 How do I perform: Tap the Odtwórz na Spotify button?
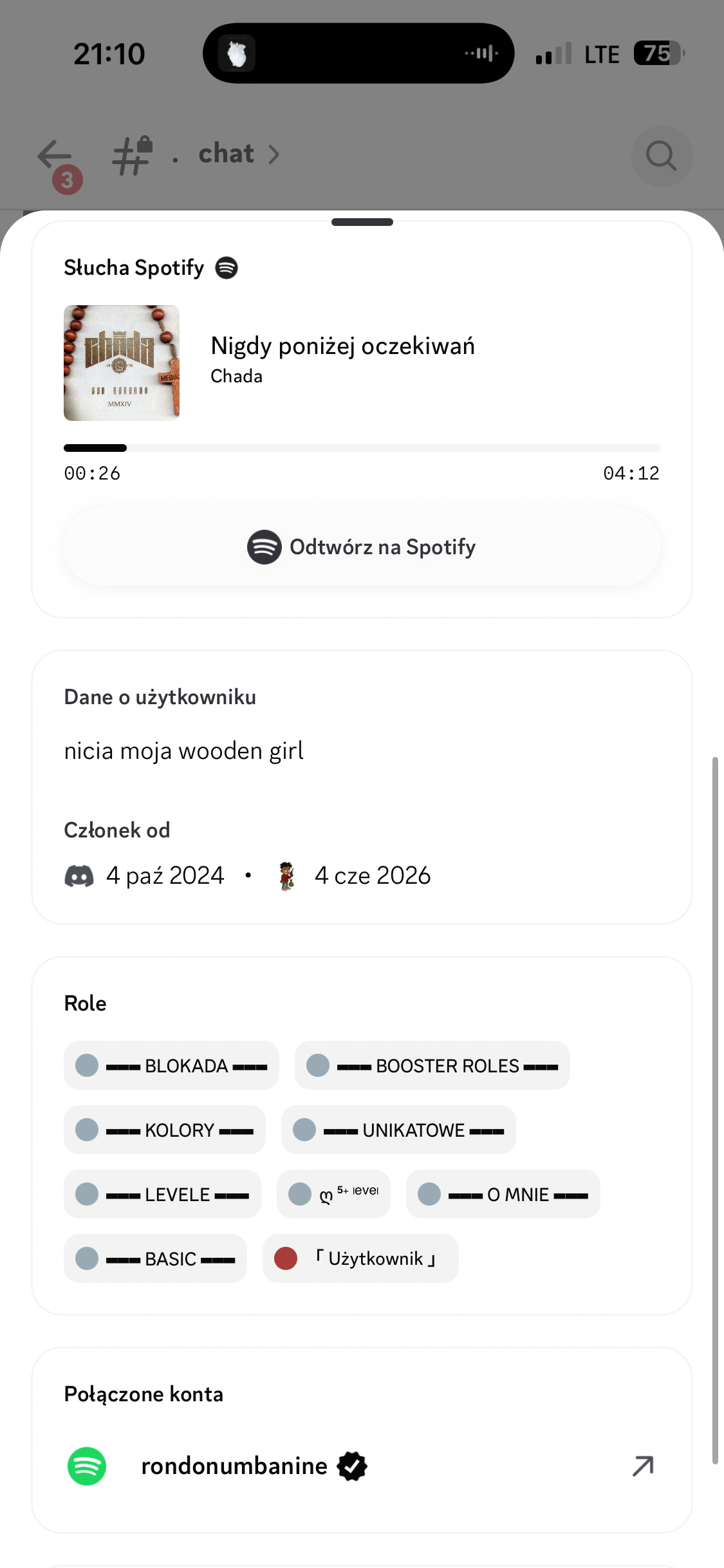(362, 547)
